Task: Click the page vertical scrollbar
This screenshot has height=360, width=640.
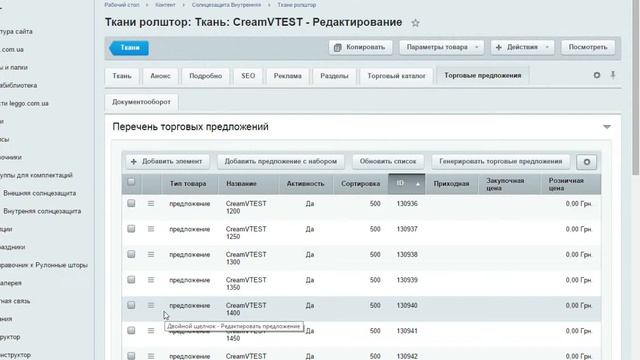Action: [636, 88]
